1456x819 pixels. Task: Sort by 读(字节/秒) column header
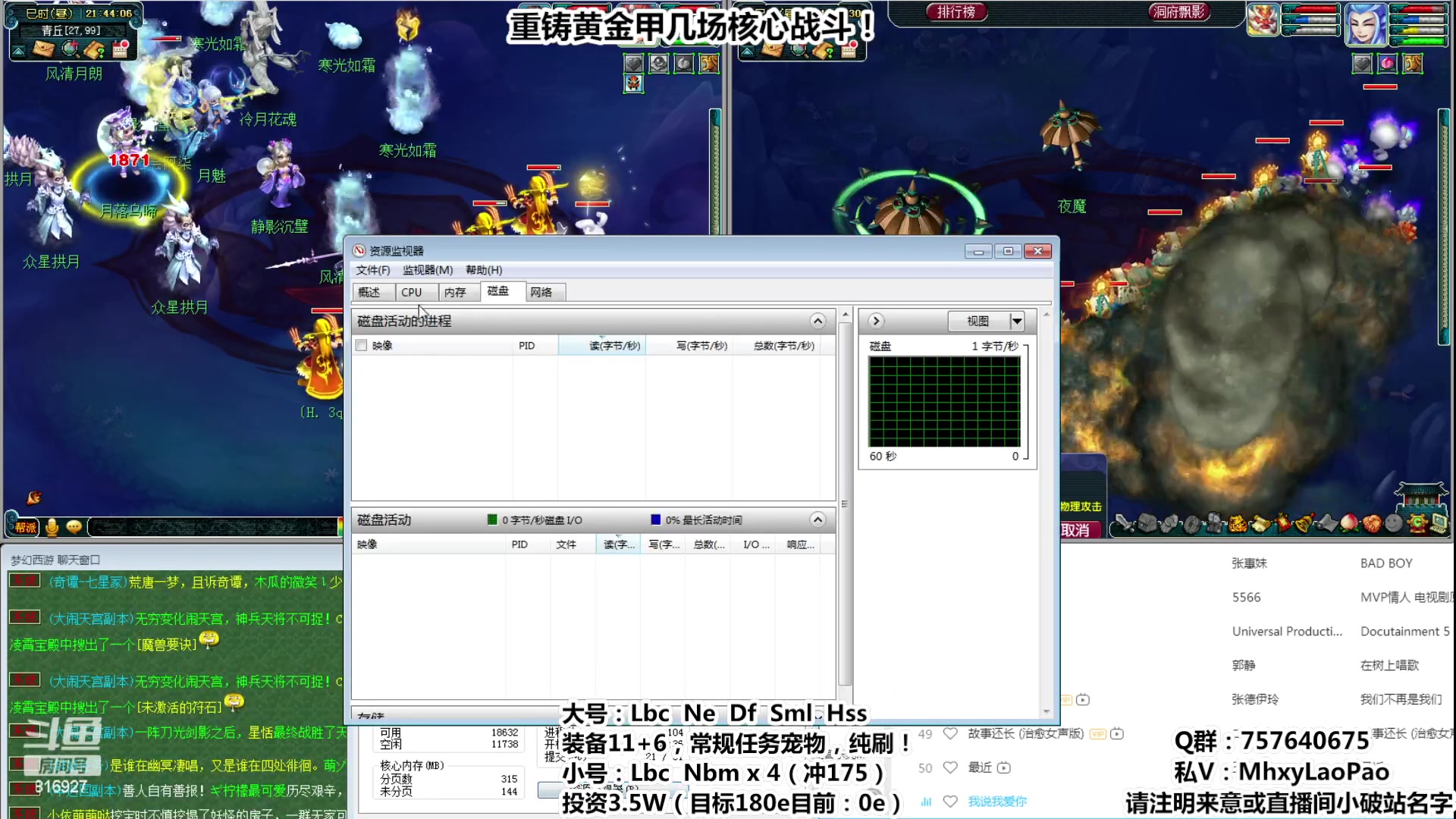click(602, 346)
